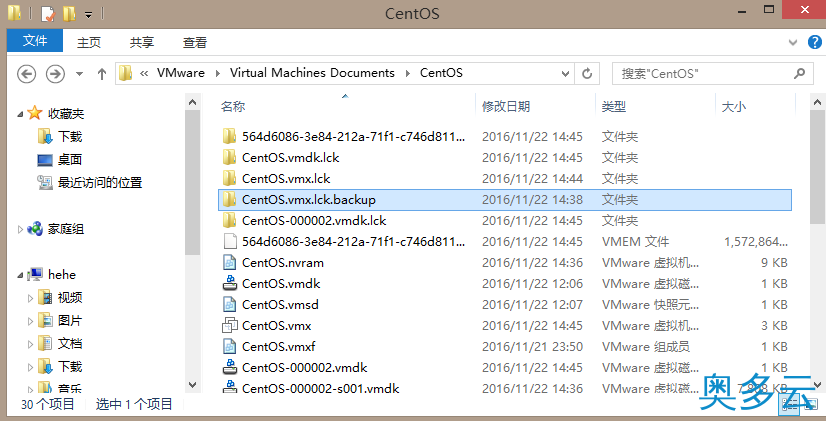Sort by 修改日期 column header

[x=506, y=106]
